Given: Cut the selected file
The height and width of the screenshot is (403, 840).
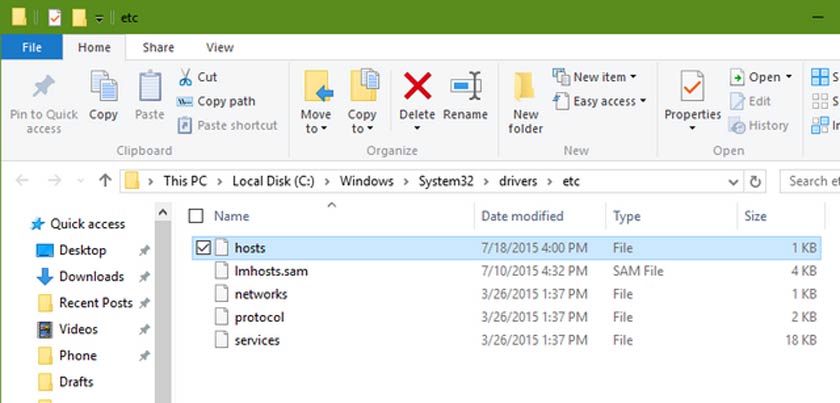Looking at the screenshot, I should pos(198,77).
